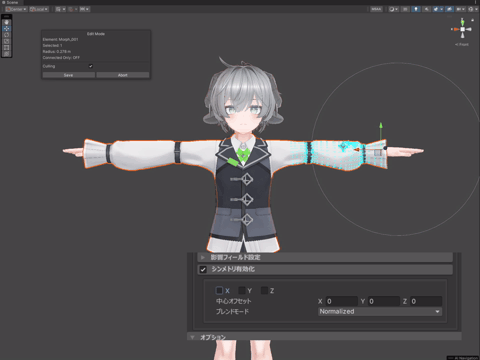Select the Rect transform tool
This screenshot has height=360, width=480.
point(7,47)
